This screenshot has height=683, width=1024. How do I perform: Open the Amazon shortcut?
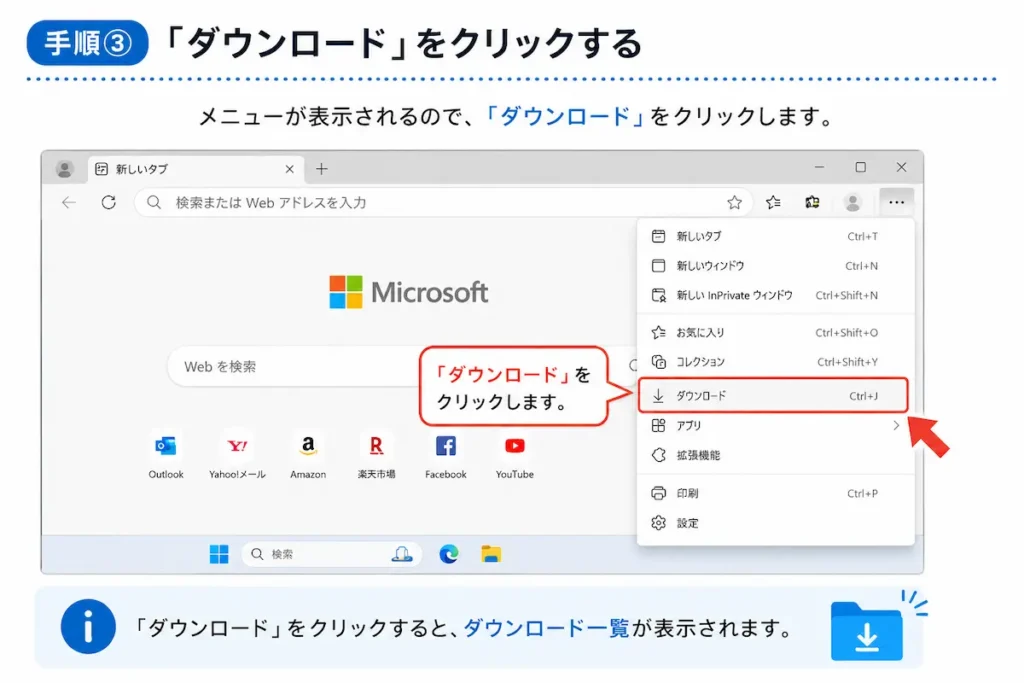308,456
